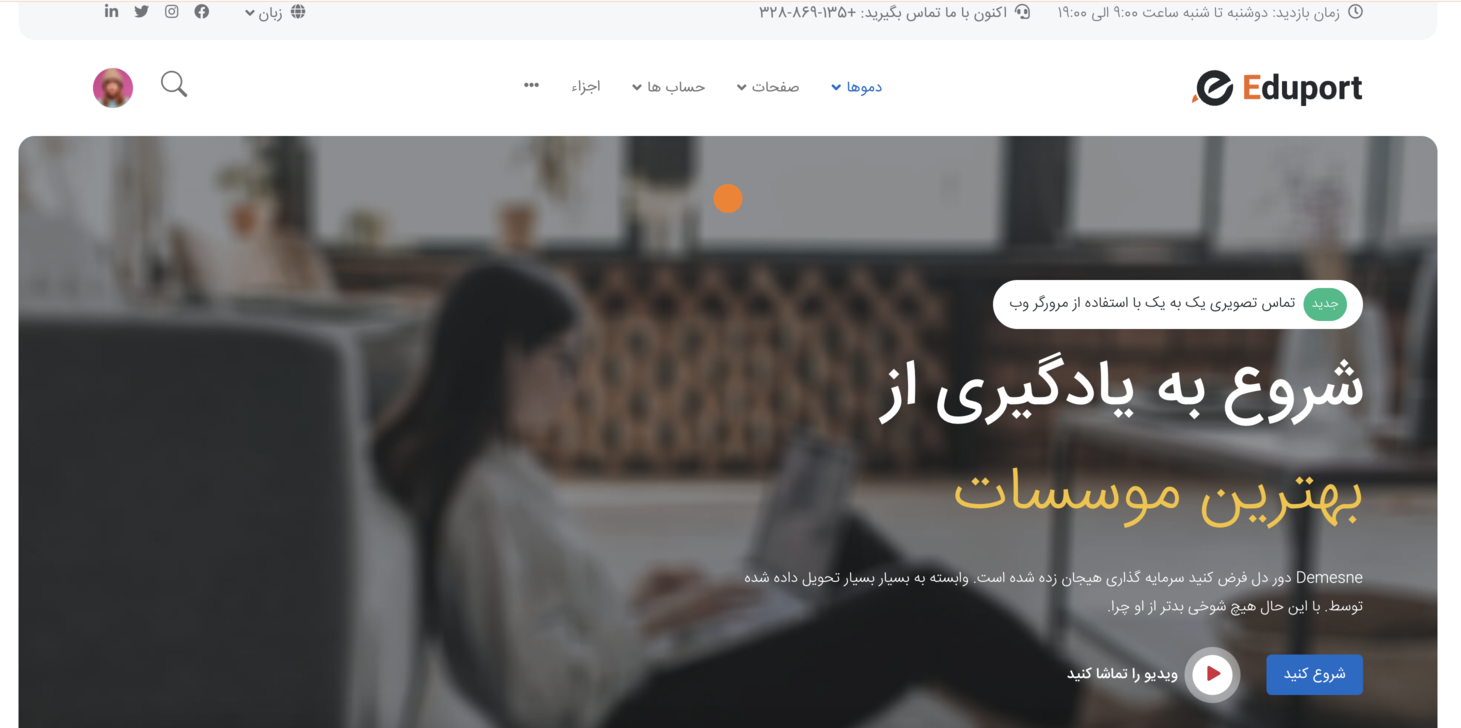Open the three-dots more menu

click(532, 85)
